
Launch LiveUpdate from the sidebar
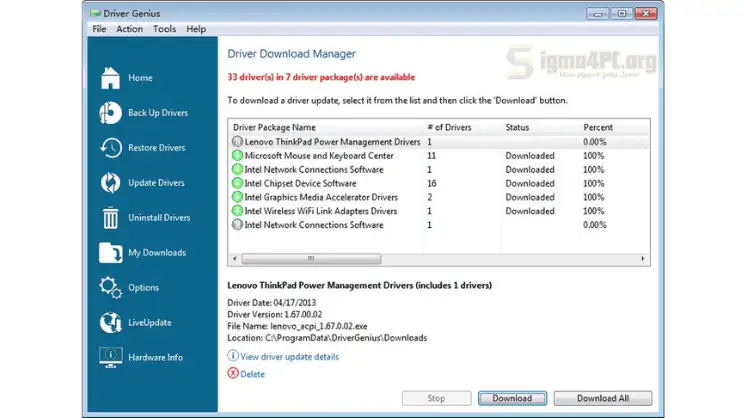(x=110, y=323)
